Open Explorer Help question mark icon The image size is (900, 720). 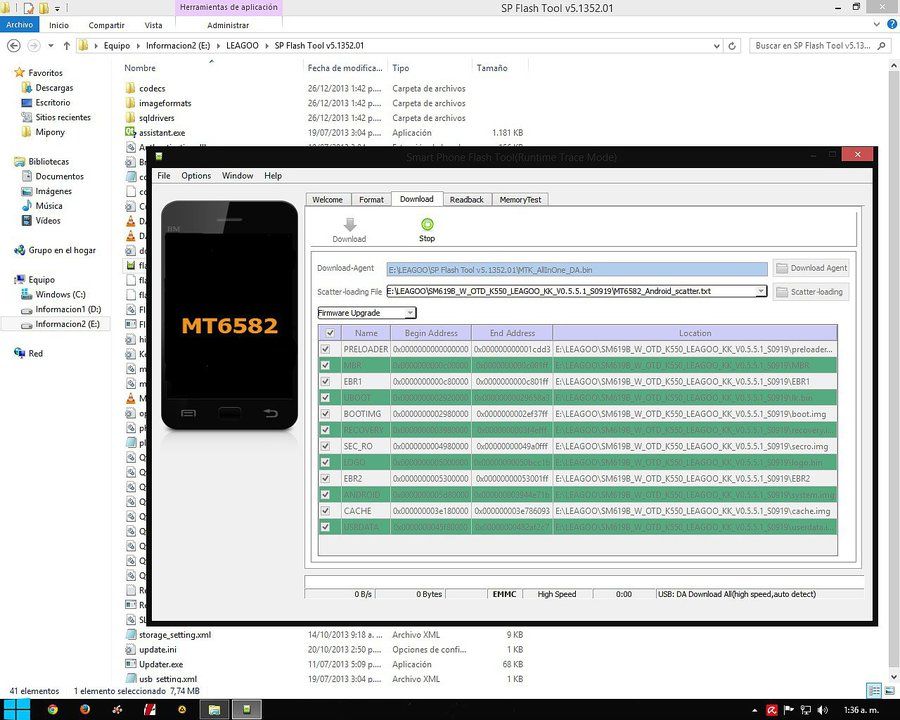(892, 24)
